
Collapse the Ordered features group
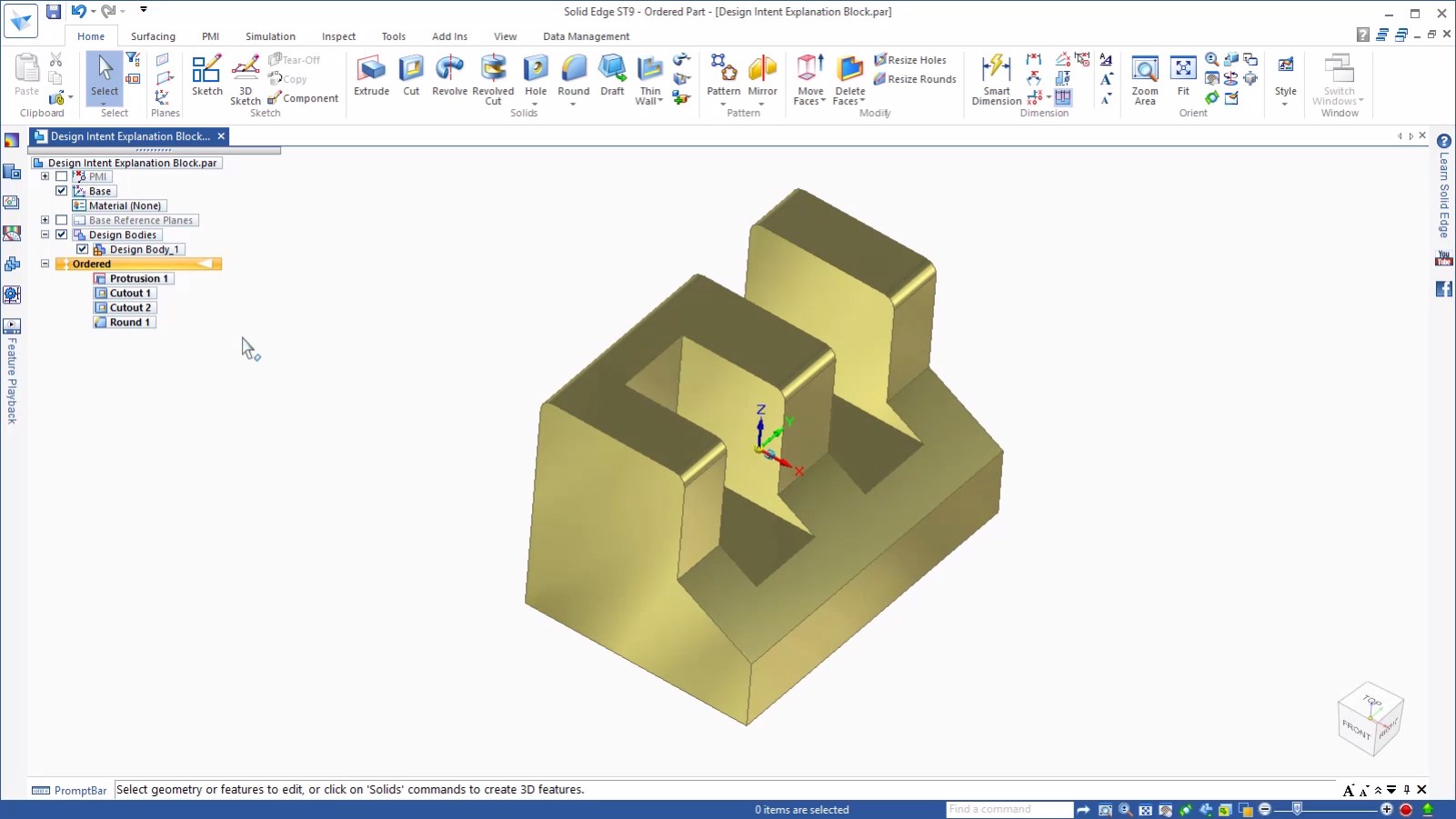point(45,263)
